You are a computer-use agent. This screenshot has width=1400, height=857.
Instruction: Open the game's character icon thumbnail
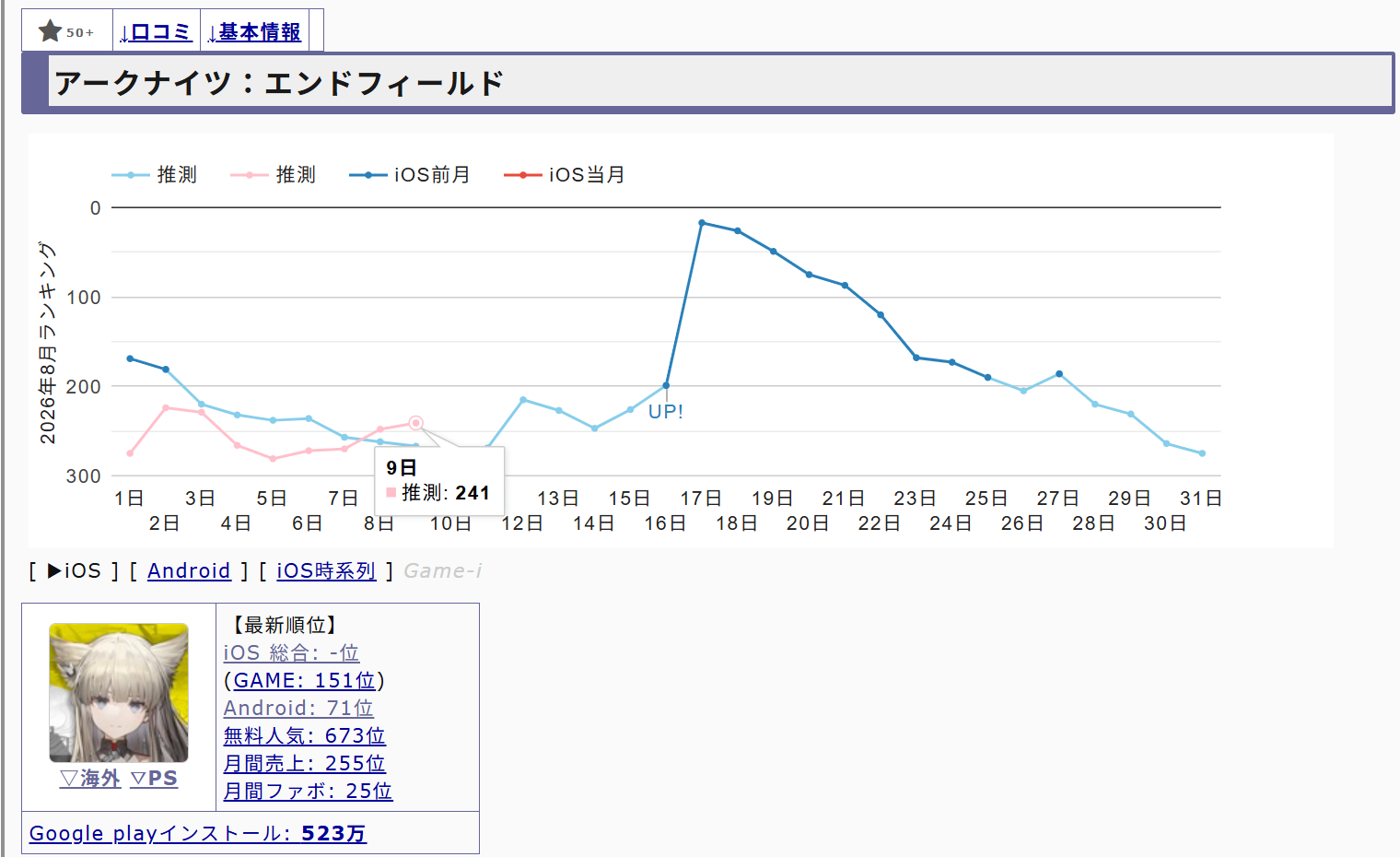[119, 693]
